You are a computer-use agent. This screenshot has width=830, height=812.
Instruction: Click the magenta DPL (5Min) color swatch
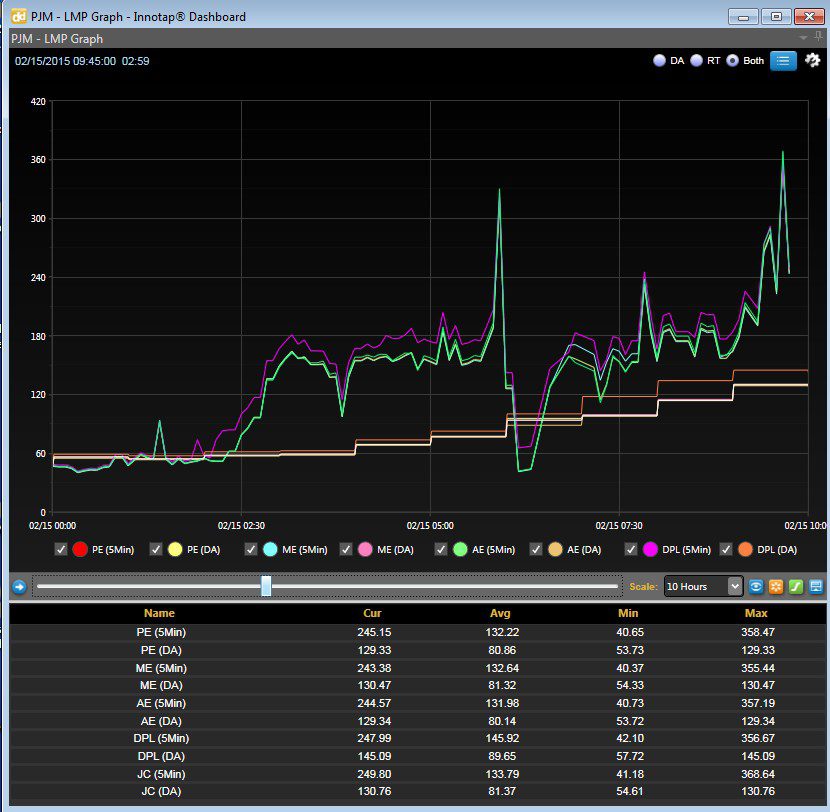650,549
